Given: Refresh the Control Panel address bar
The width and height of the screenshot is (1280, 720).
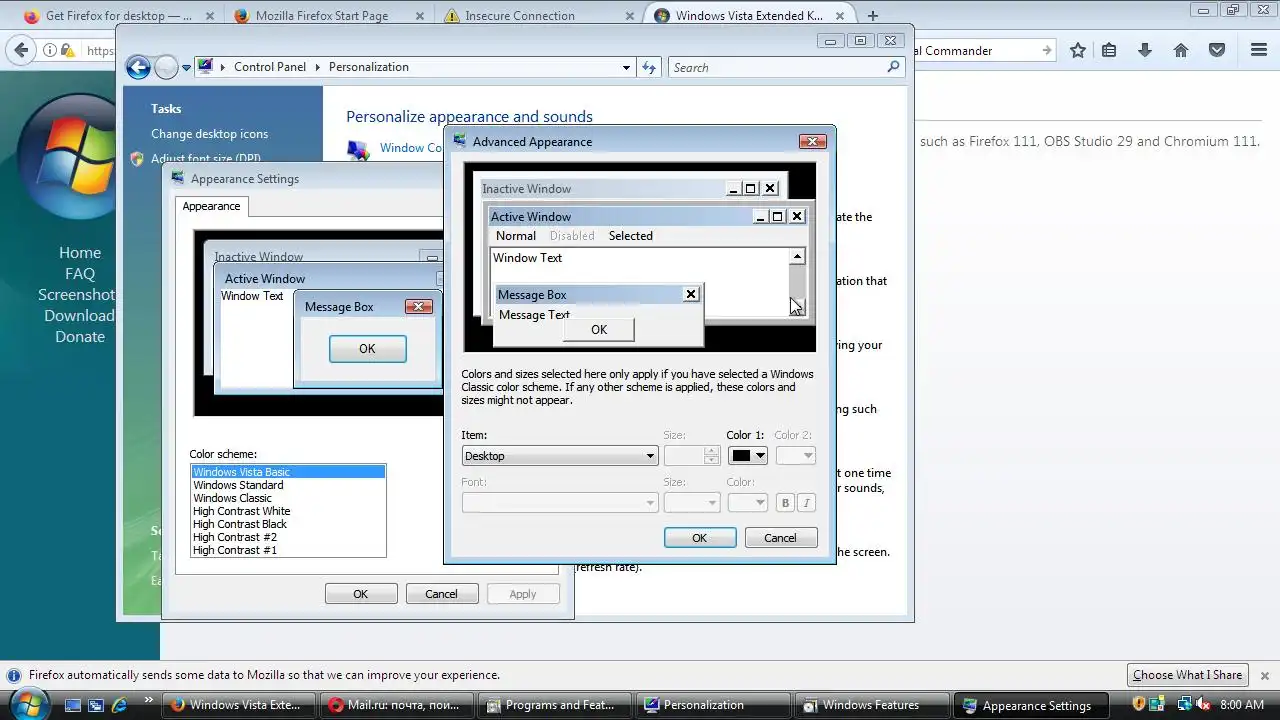Looking at the screenshot, I should (x=650, y=67).
